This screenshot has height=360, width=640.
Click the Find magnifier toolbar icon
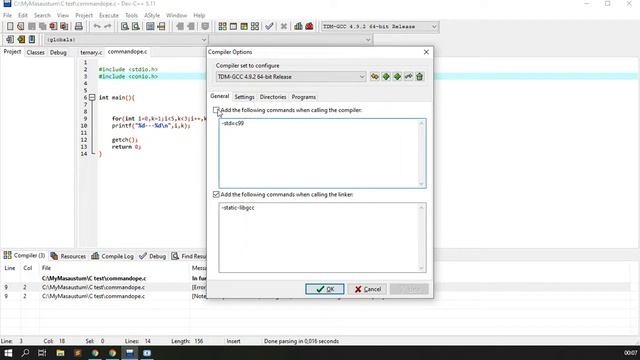124,27
